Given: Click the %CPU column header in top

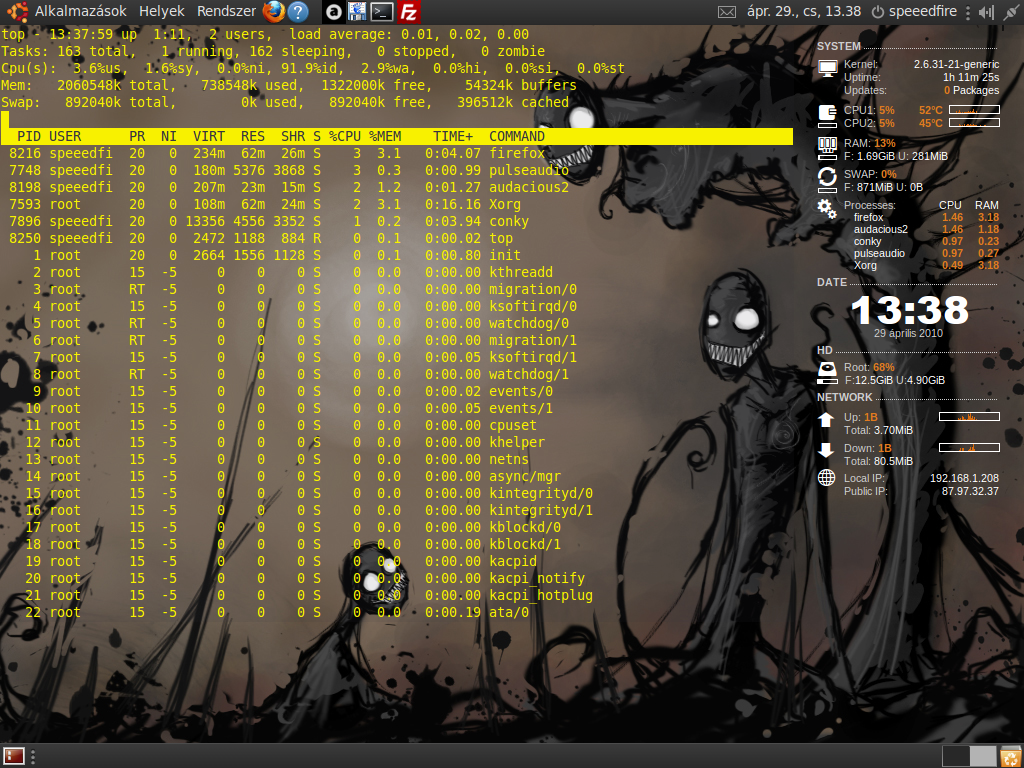Looking at the screenshot, I should tap(345, 136).
